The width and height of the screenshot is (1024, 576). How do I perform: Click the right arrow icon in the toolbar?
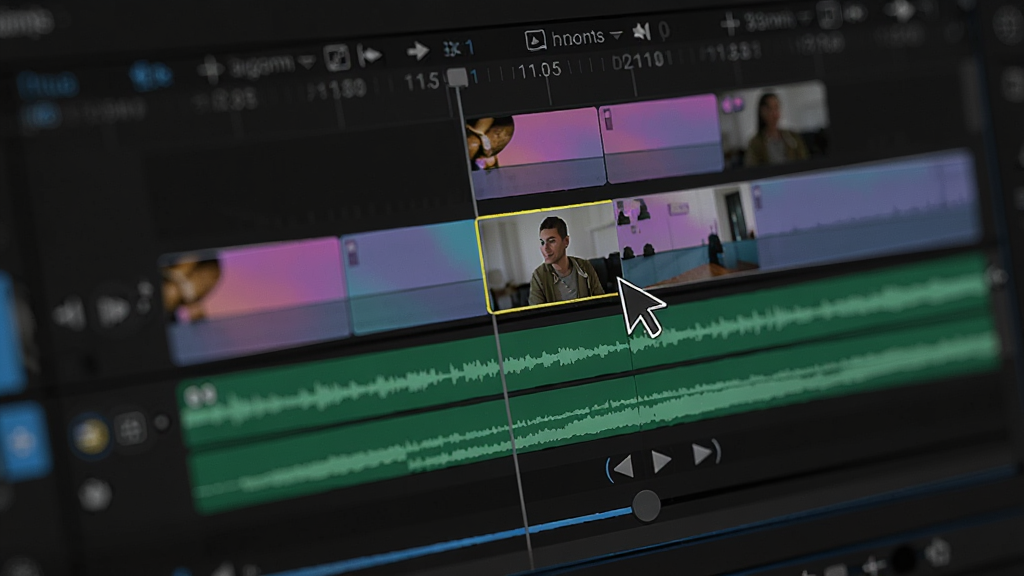pyautogui.click(x=417, y=50)
